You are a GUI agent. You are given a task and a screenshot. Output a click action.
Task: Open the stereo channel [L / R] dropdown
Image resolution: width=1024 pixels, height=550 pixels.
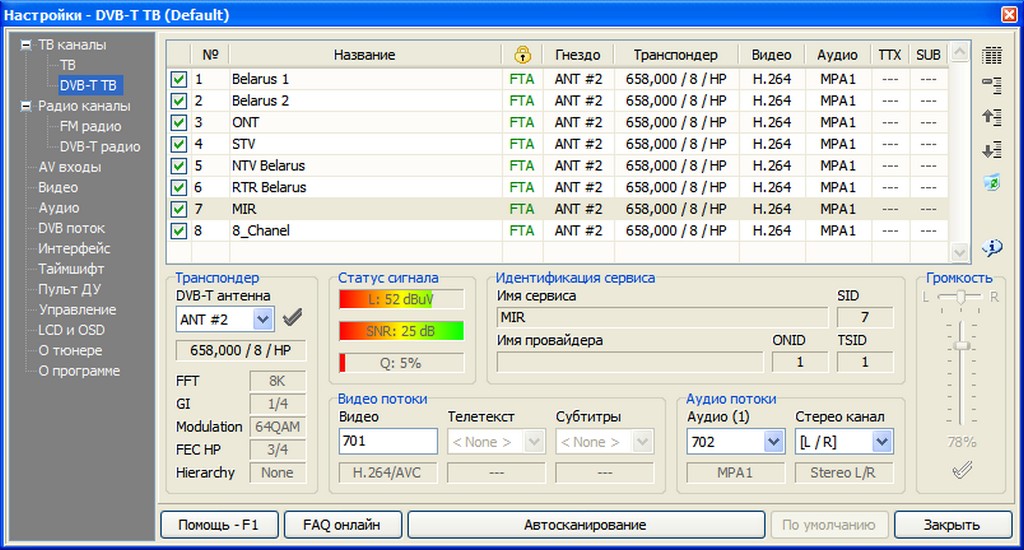click(881, 441)
